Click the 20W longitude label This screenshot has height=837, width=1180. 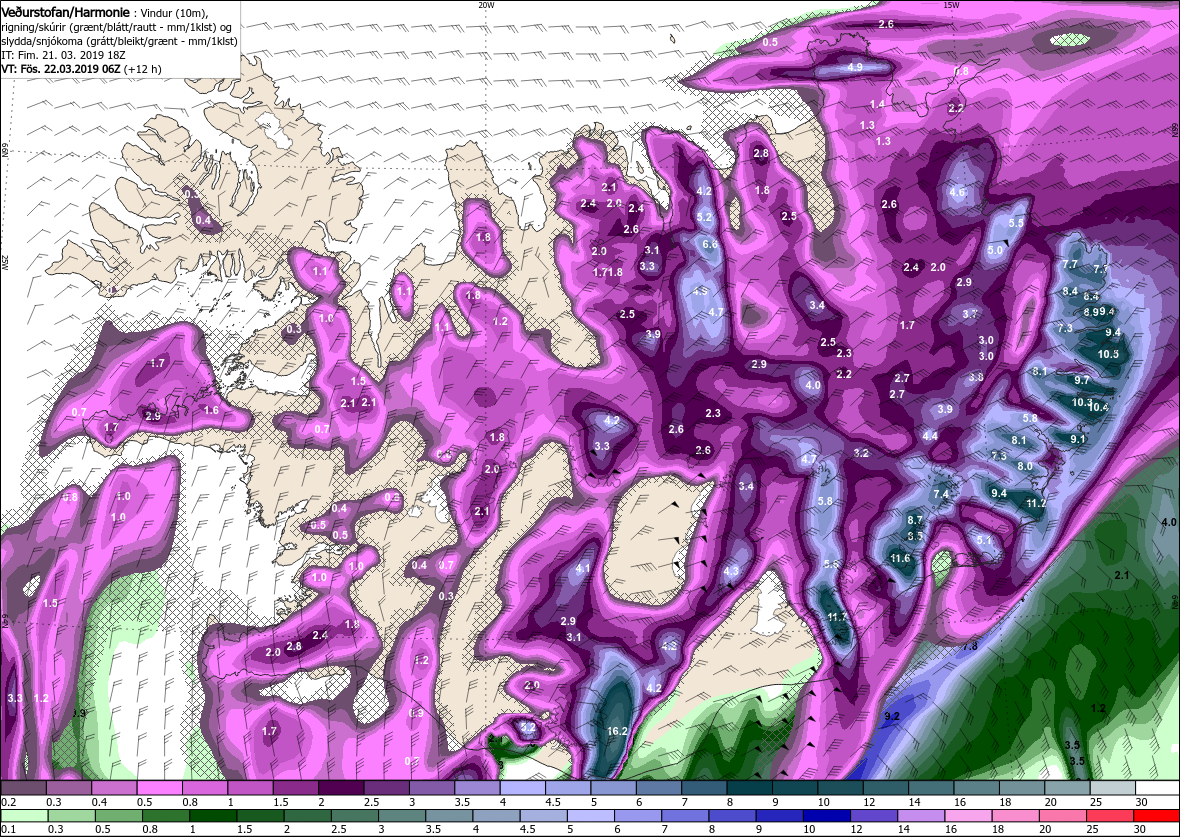486,5
